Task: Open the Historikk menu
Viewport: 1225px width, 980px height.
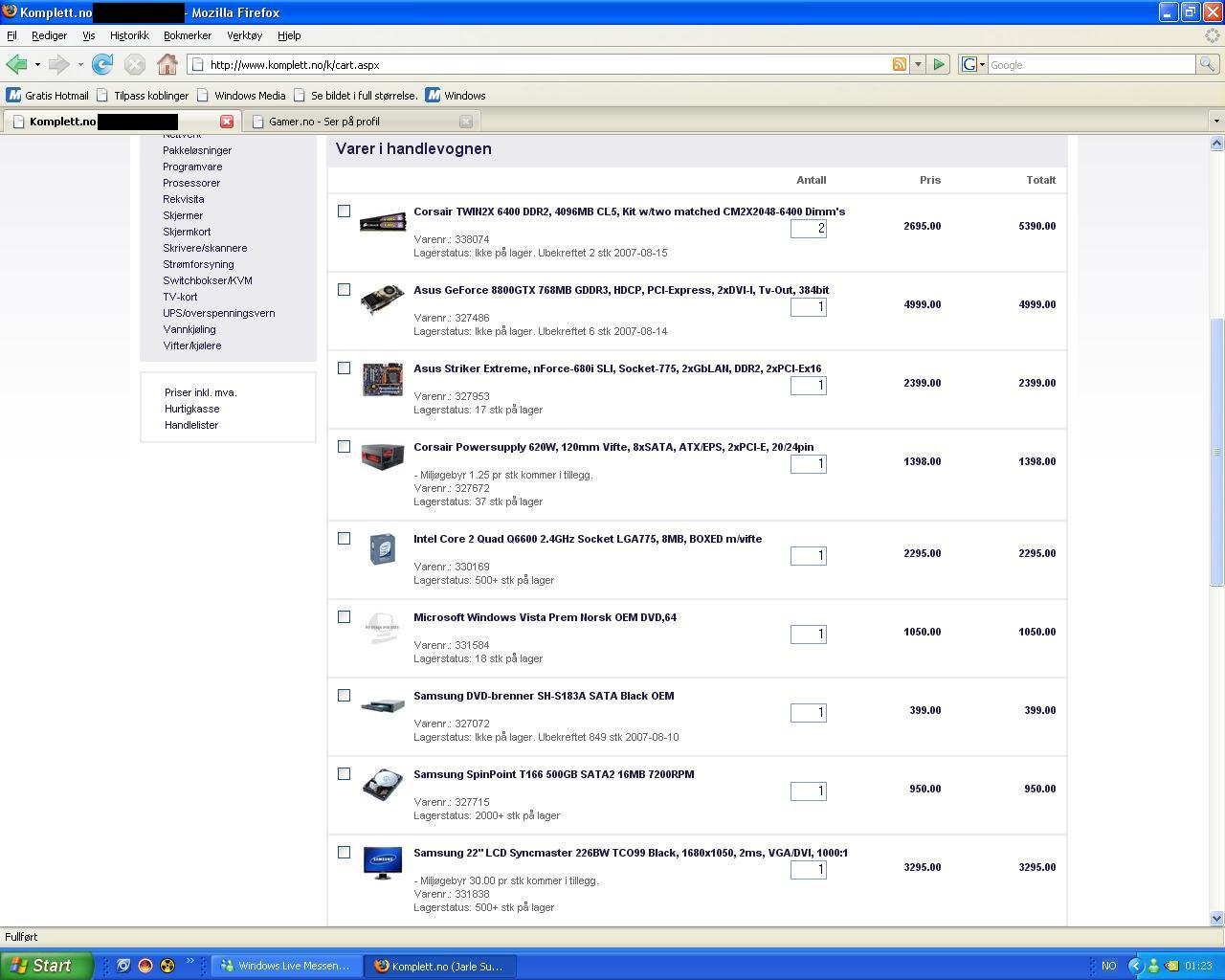Action: click(x=129, y=35)
